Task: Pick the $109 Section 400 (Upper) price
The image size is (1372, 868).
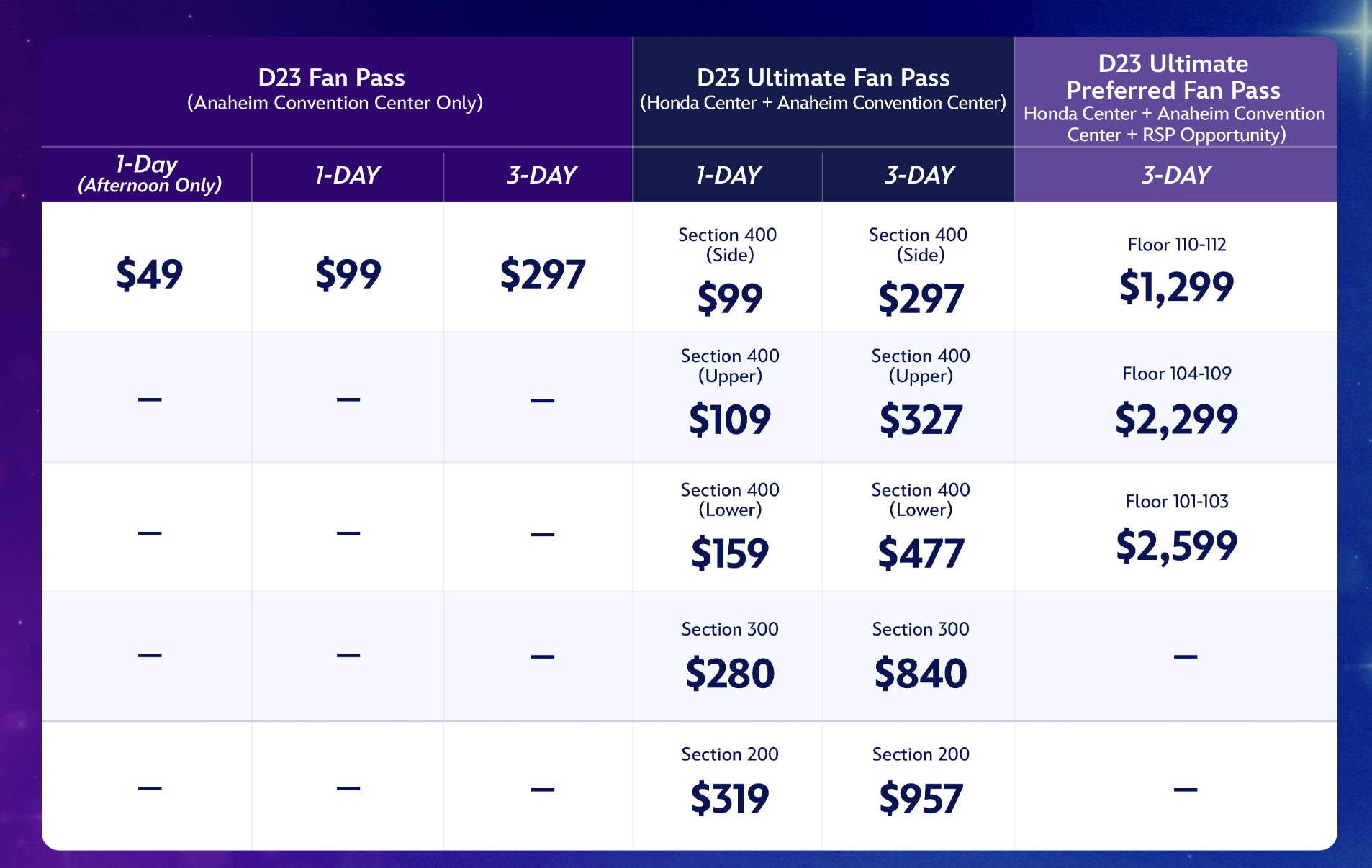Action: (729, 420)
